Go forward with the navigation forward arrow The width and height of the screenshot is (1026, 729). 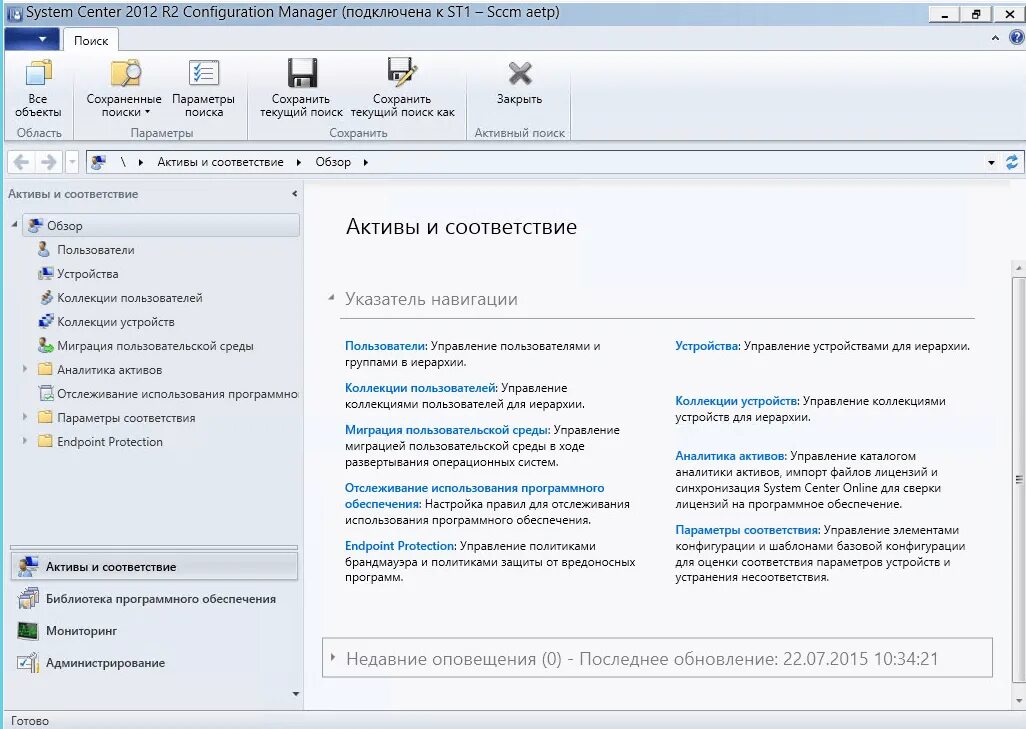tap(48, 162)
